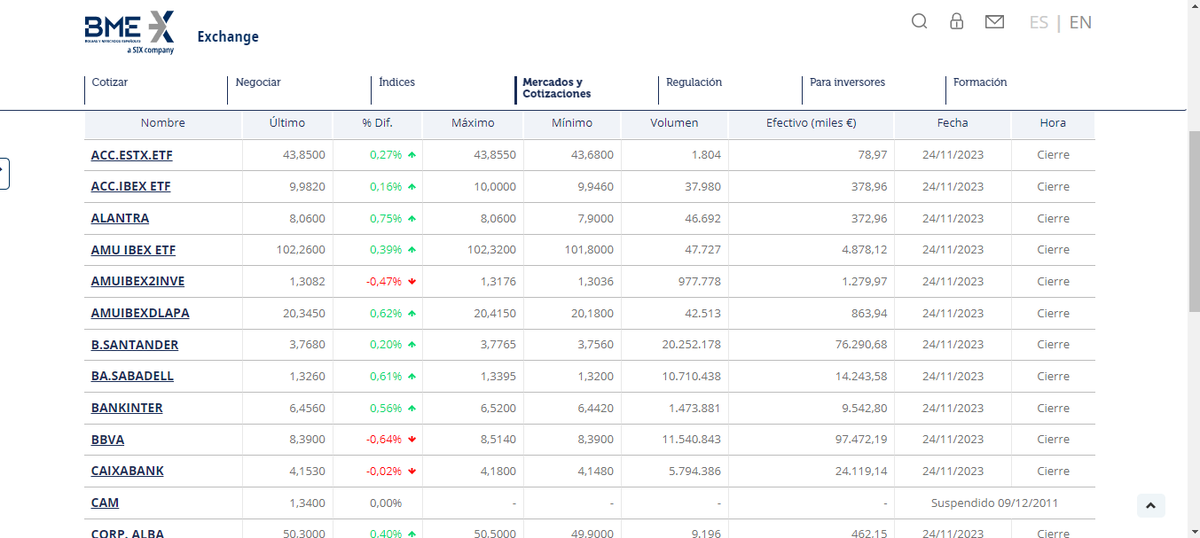Click the Fecha column header
The width and height of the screenshot is (1200, 538).
[x=953, y=123]
